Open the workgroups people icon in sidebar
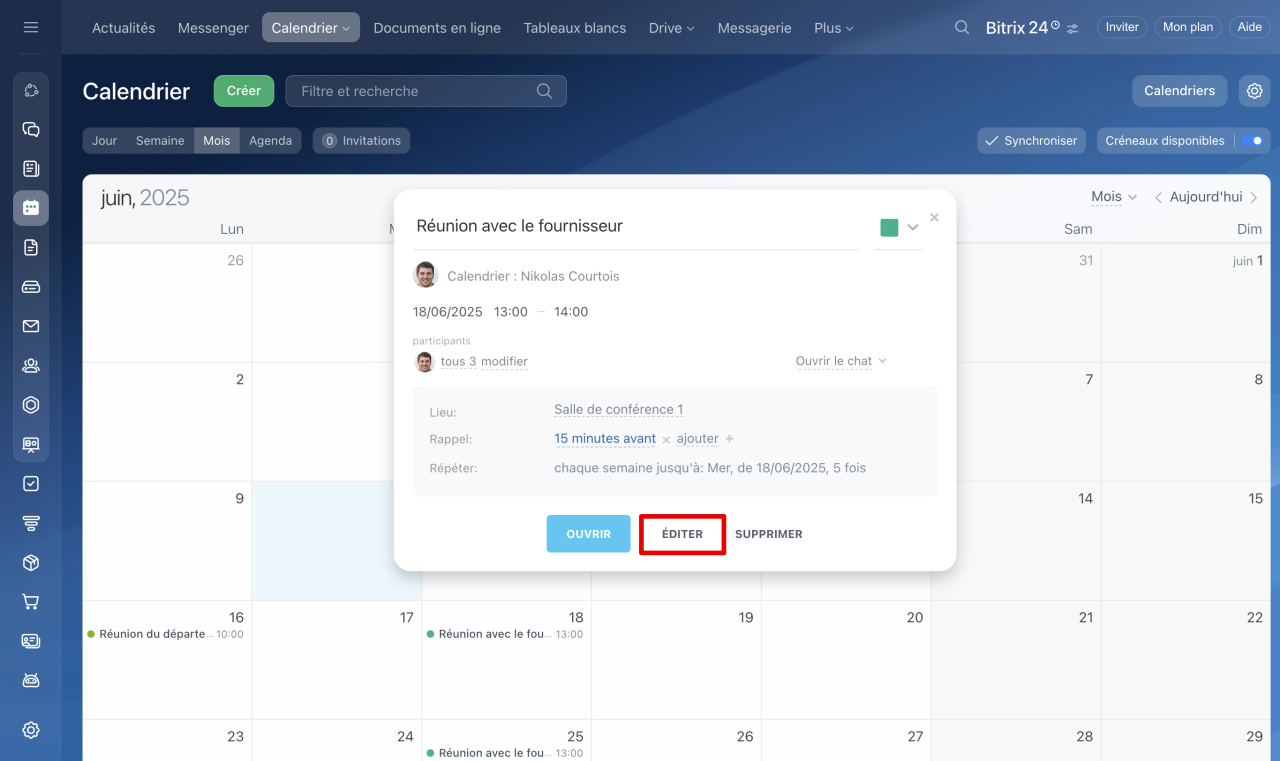 coord(31,365)
